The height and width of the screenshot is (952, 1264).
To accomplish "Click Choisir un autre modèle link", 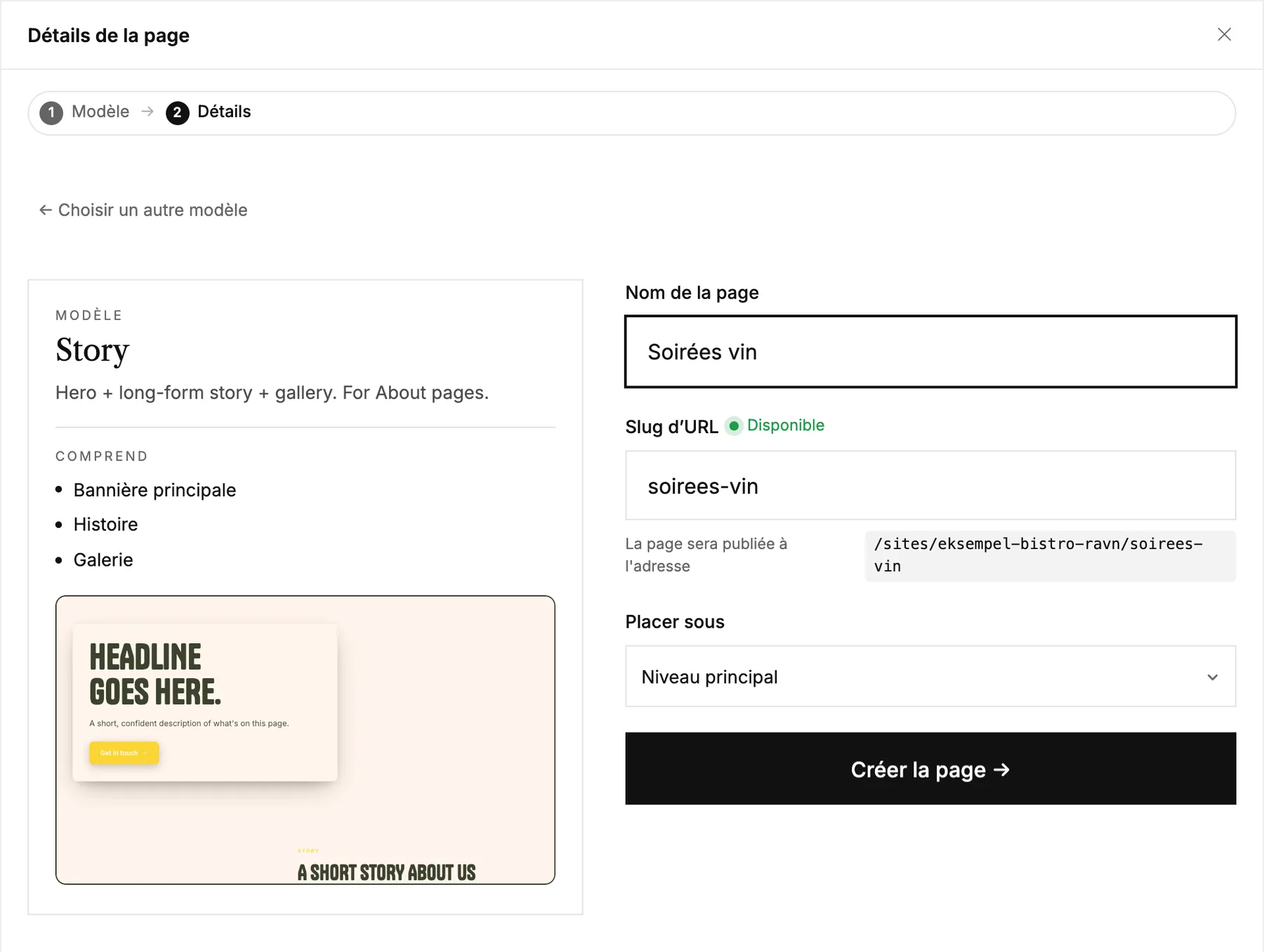I will coord(143,210).
